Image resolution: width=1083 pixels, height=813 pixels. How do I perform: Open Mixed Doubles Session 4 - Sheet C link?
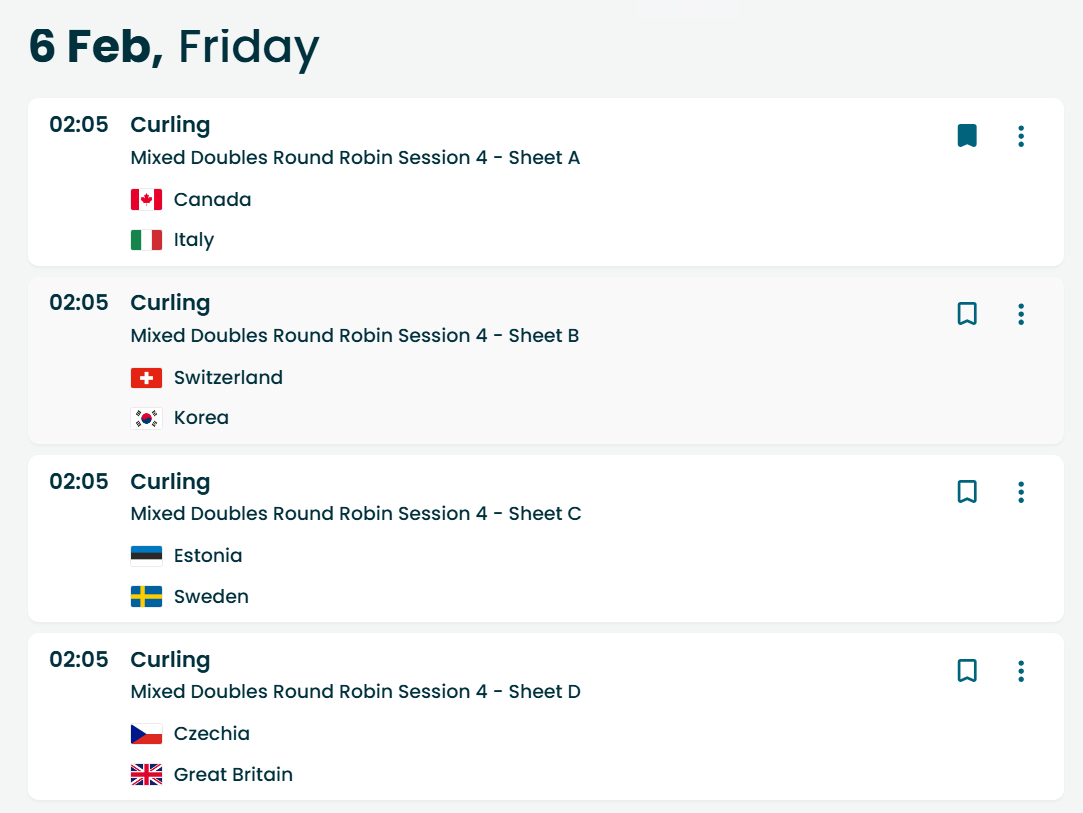pos(355,514)
